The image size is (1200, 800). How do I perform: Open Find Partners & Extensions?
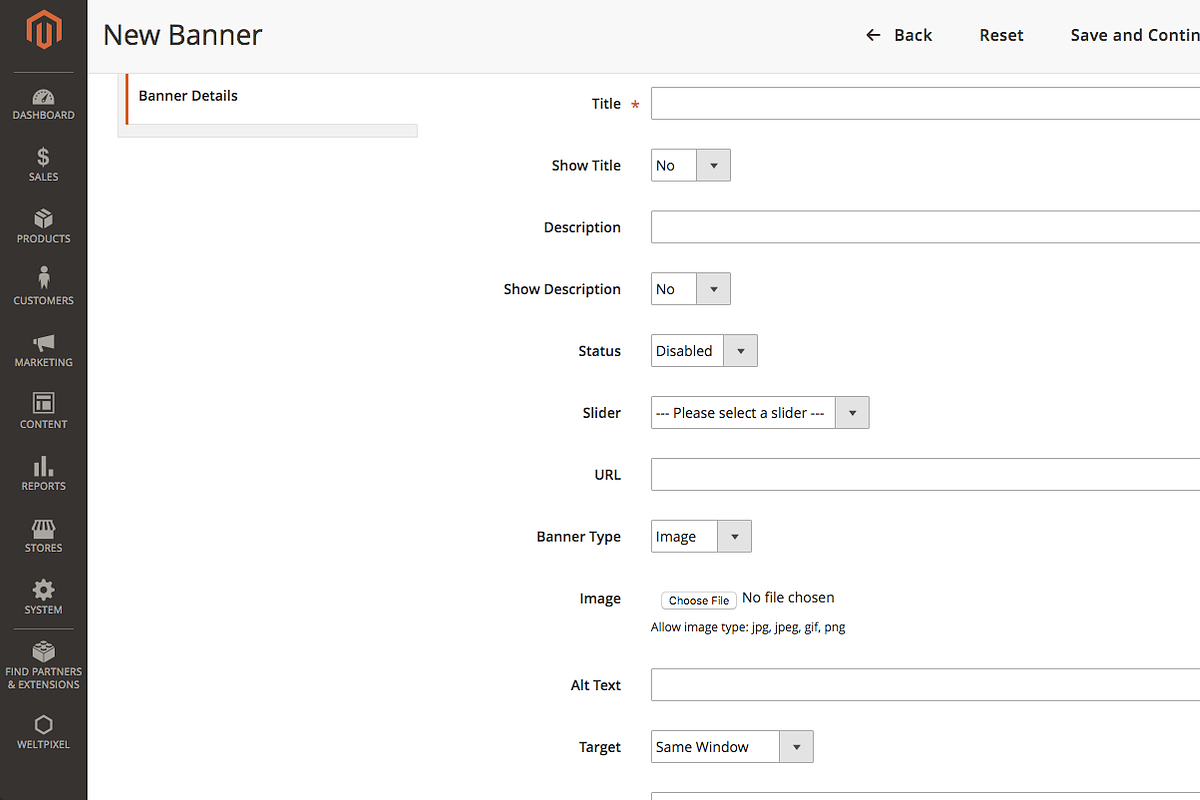43,665
